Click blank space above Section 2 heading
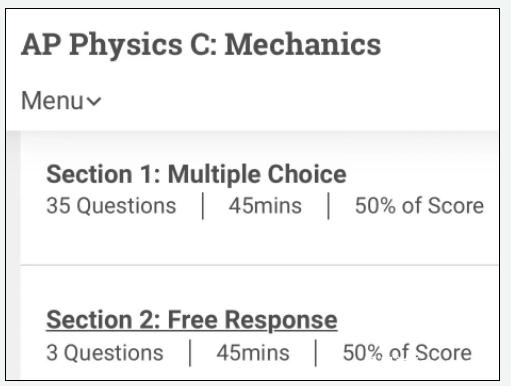The image size is (511, 386). tap(259, 287)
